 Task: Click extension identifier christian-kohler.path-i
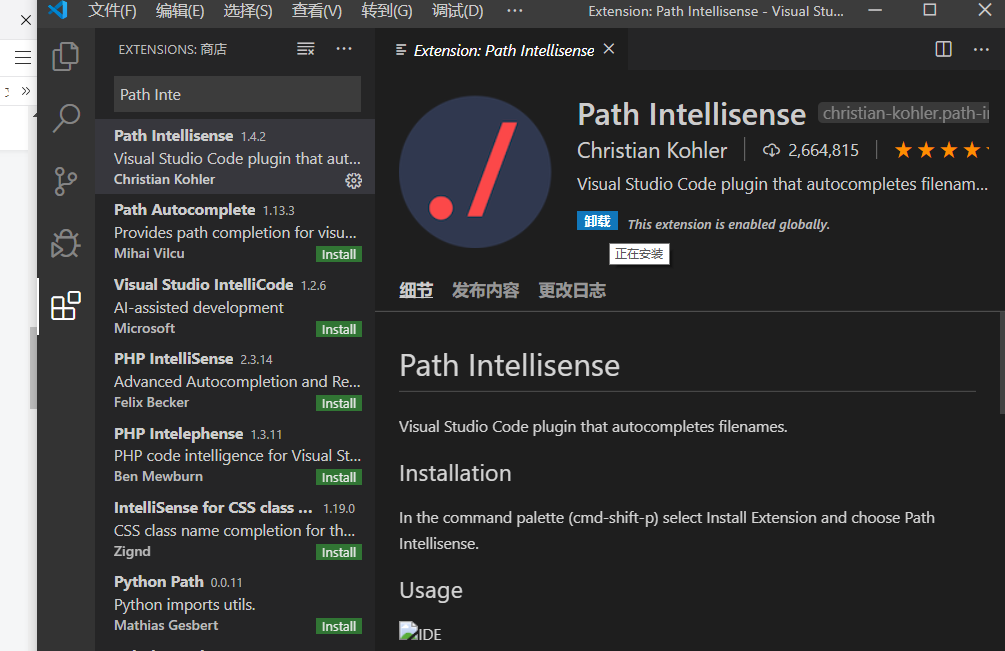[x=904, y=113]
